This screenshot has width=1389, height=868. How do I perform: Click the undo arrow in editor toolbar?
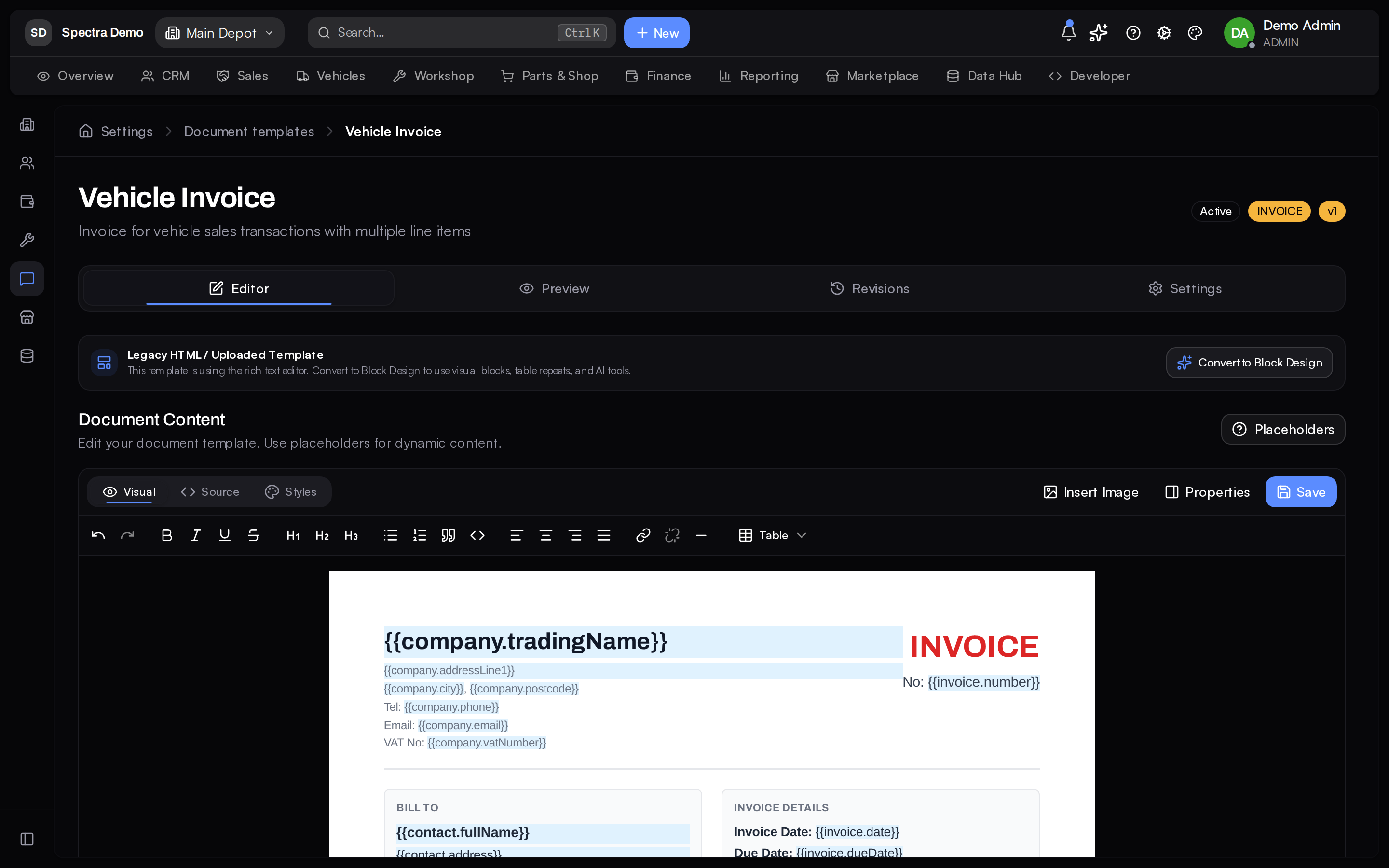click(x=98, y=535)
